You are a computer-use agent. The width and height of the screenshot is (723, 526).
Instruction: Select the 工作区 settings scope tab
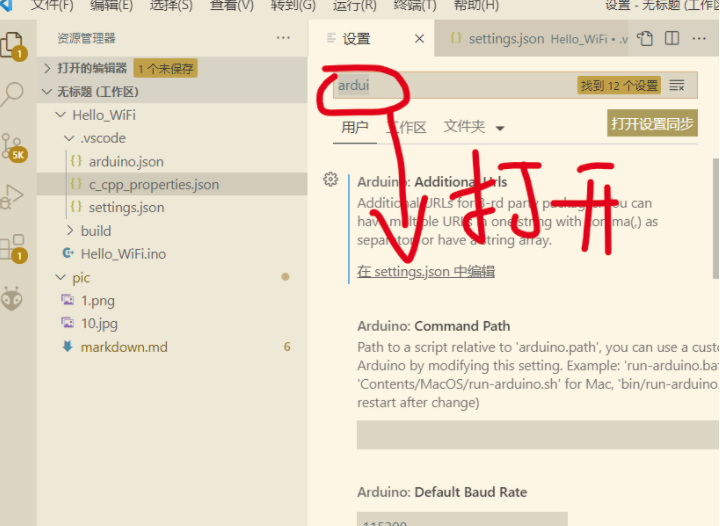click(406, 127)
